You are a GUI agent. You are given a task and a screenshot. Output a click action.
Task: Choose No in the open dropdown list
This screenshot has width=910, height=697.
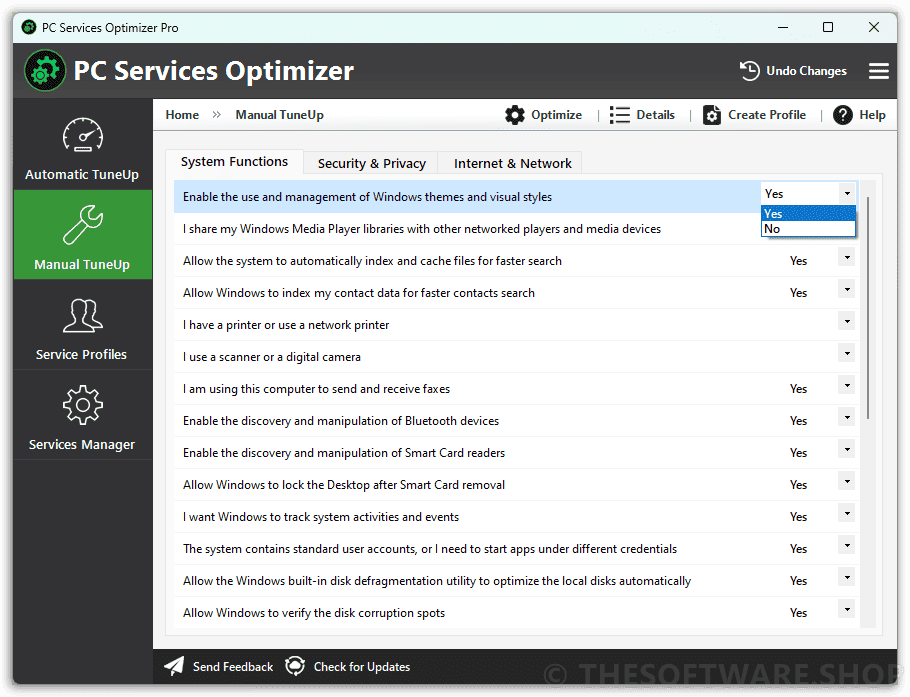pos(808,229)
